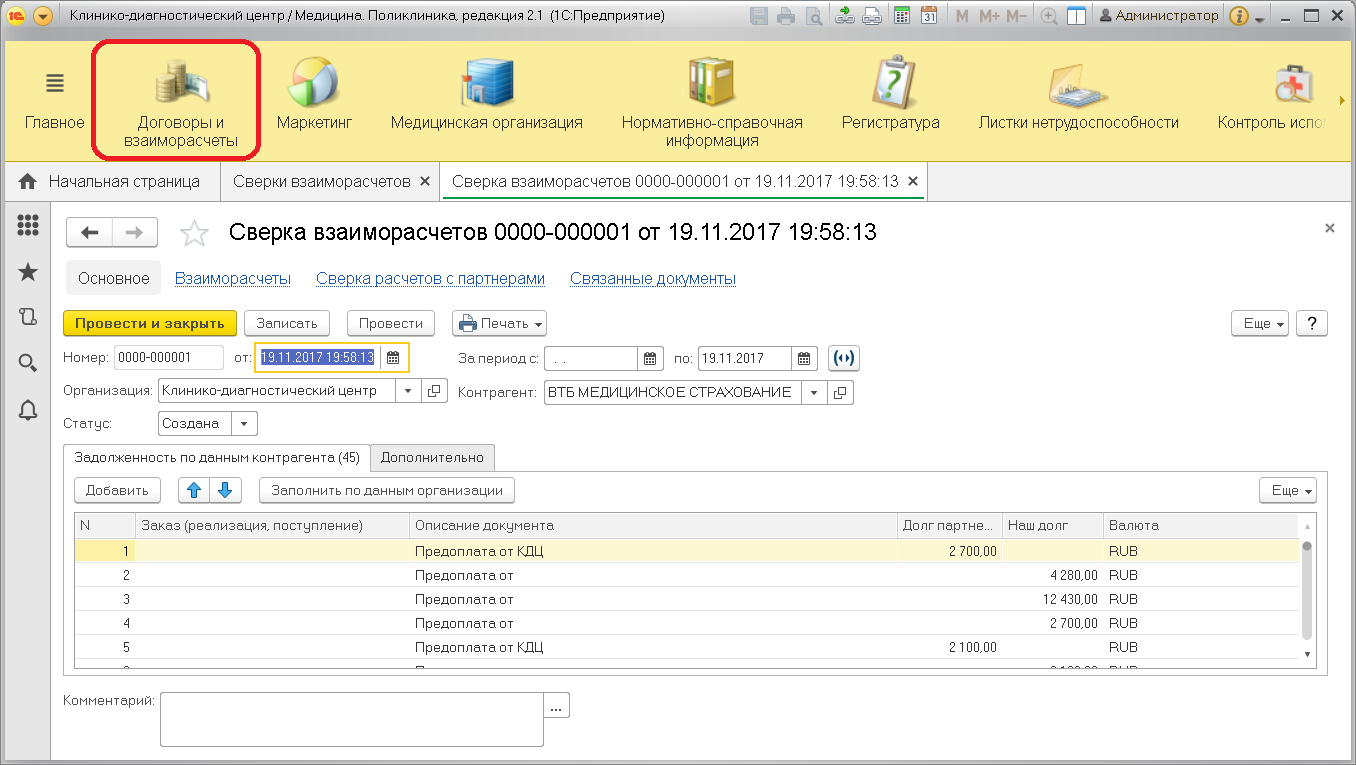The width and height of the screenshot is (1356, 765).
Task: Click the period selection button beside the dates
Action: tap(844, 358)
